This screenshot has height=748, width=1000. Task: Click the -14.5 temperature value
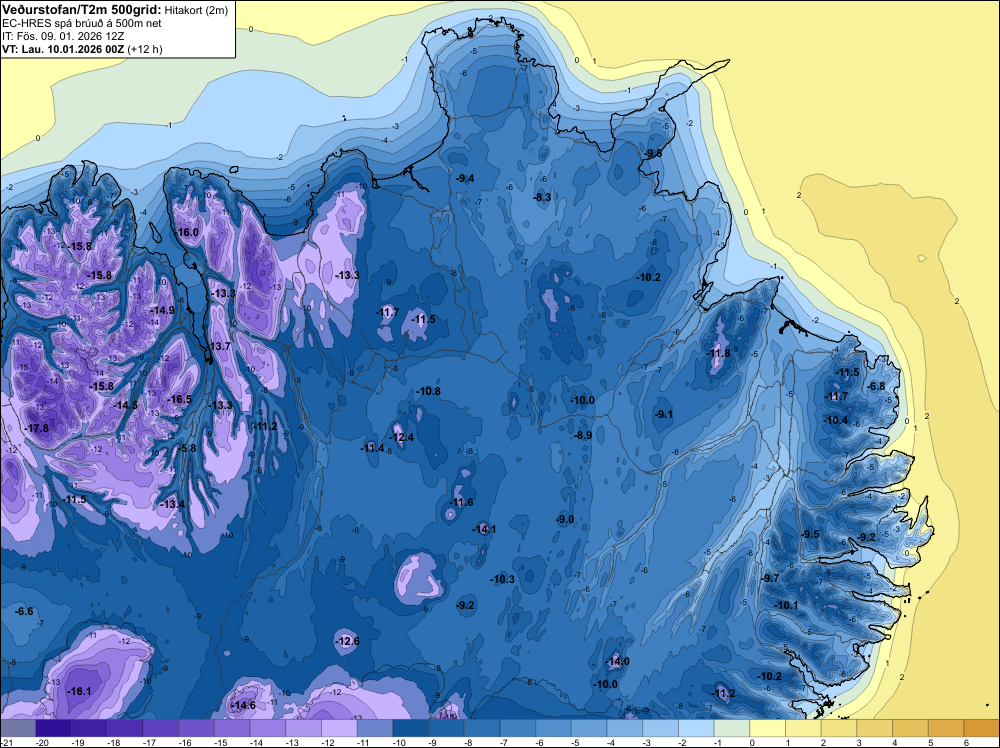point(126,405)
